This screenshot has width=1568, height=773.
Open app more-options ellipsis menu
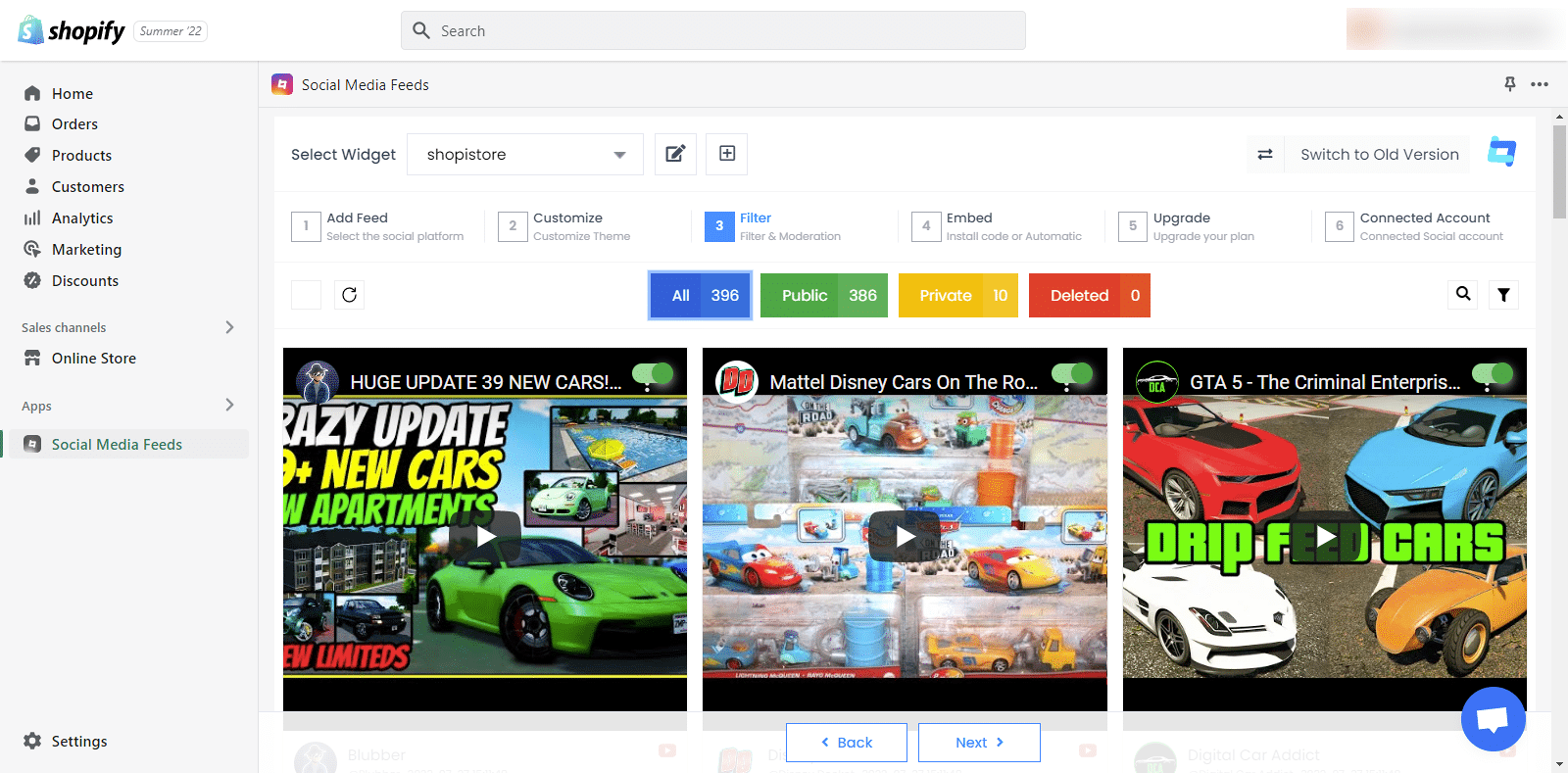point(1540,84)
